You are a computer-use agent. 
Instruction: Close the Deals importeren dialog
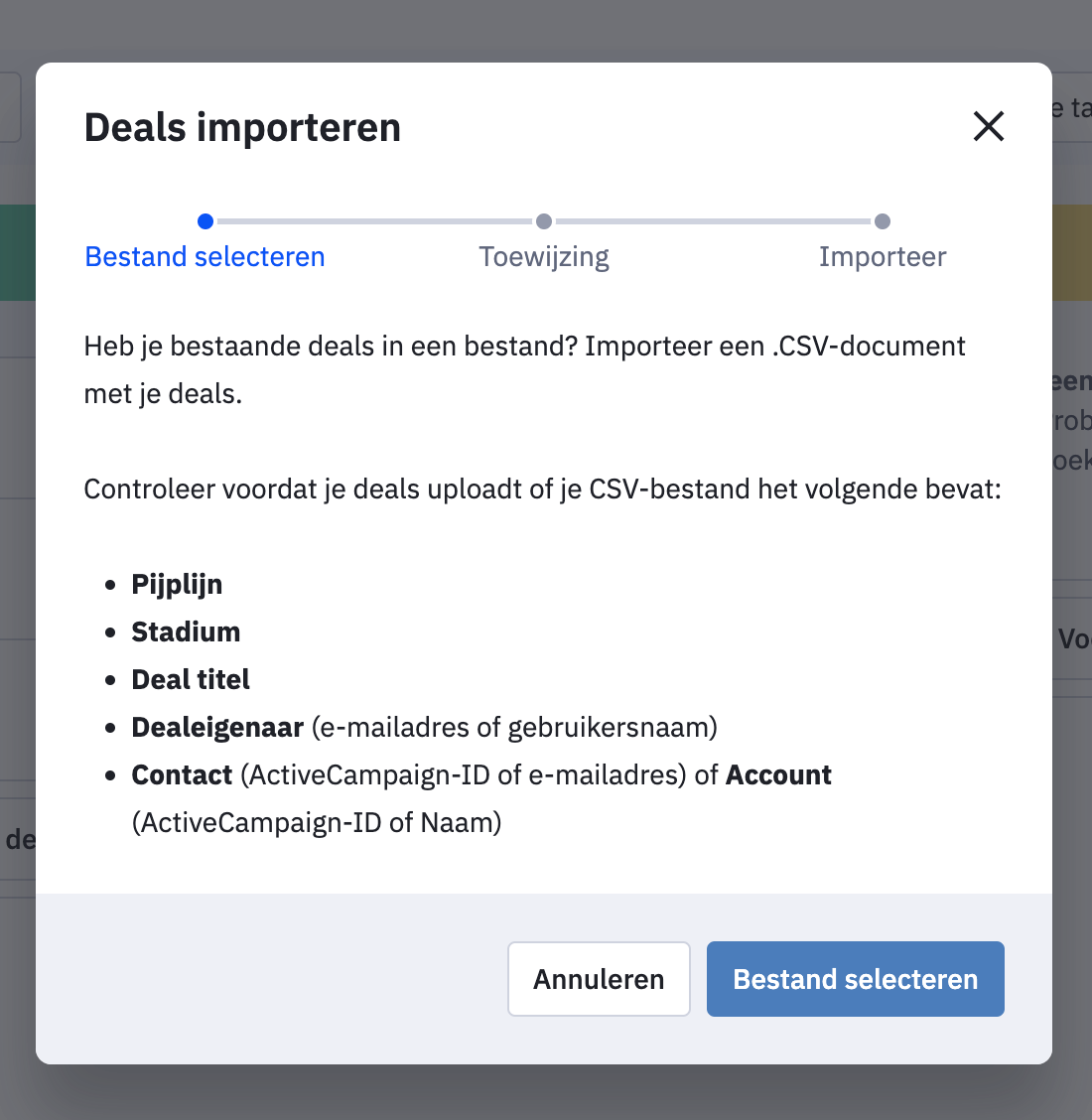click(989, 126)
